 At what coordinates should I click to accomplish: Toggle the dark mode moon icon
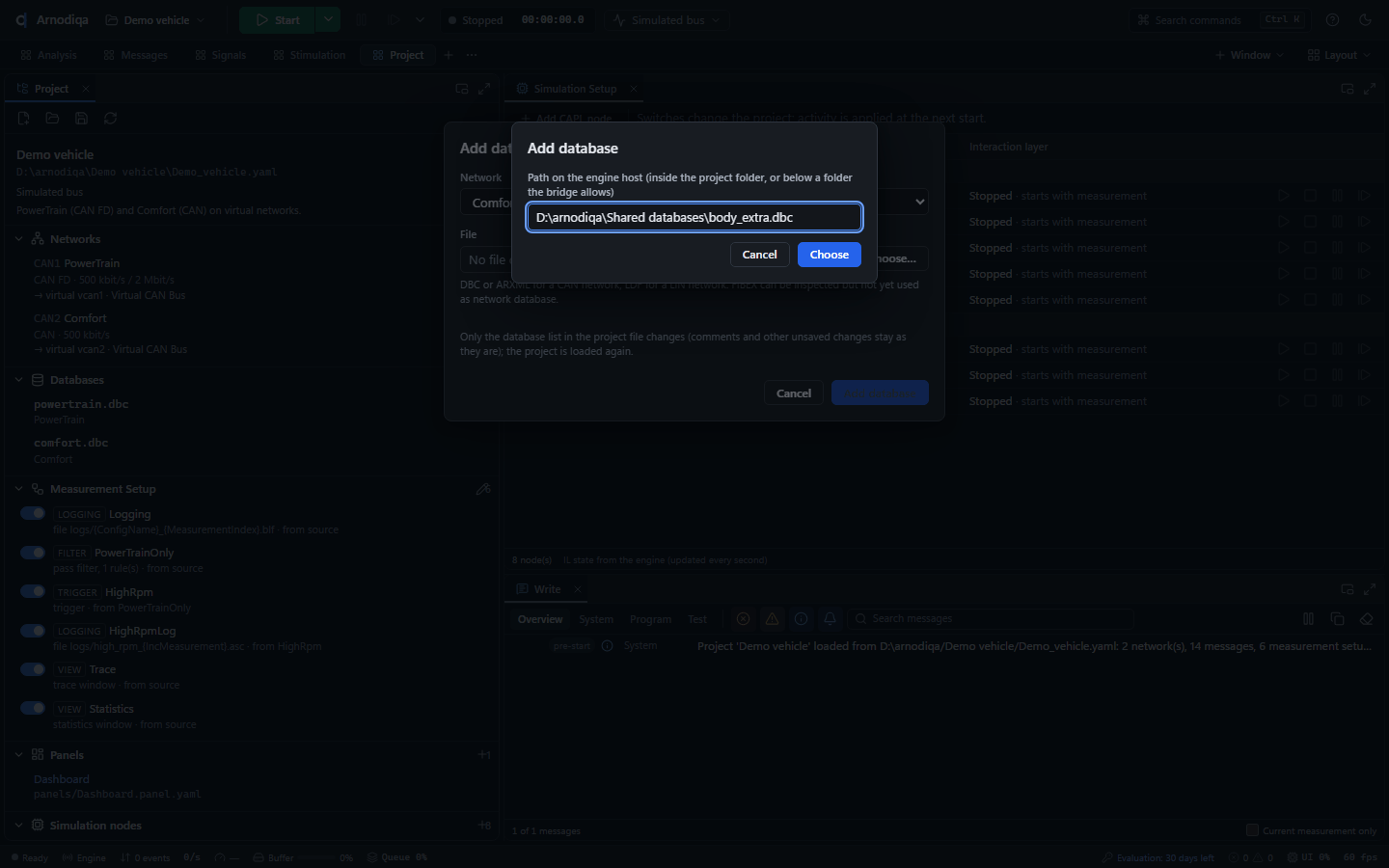coord(1365,20)
